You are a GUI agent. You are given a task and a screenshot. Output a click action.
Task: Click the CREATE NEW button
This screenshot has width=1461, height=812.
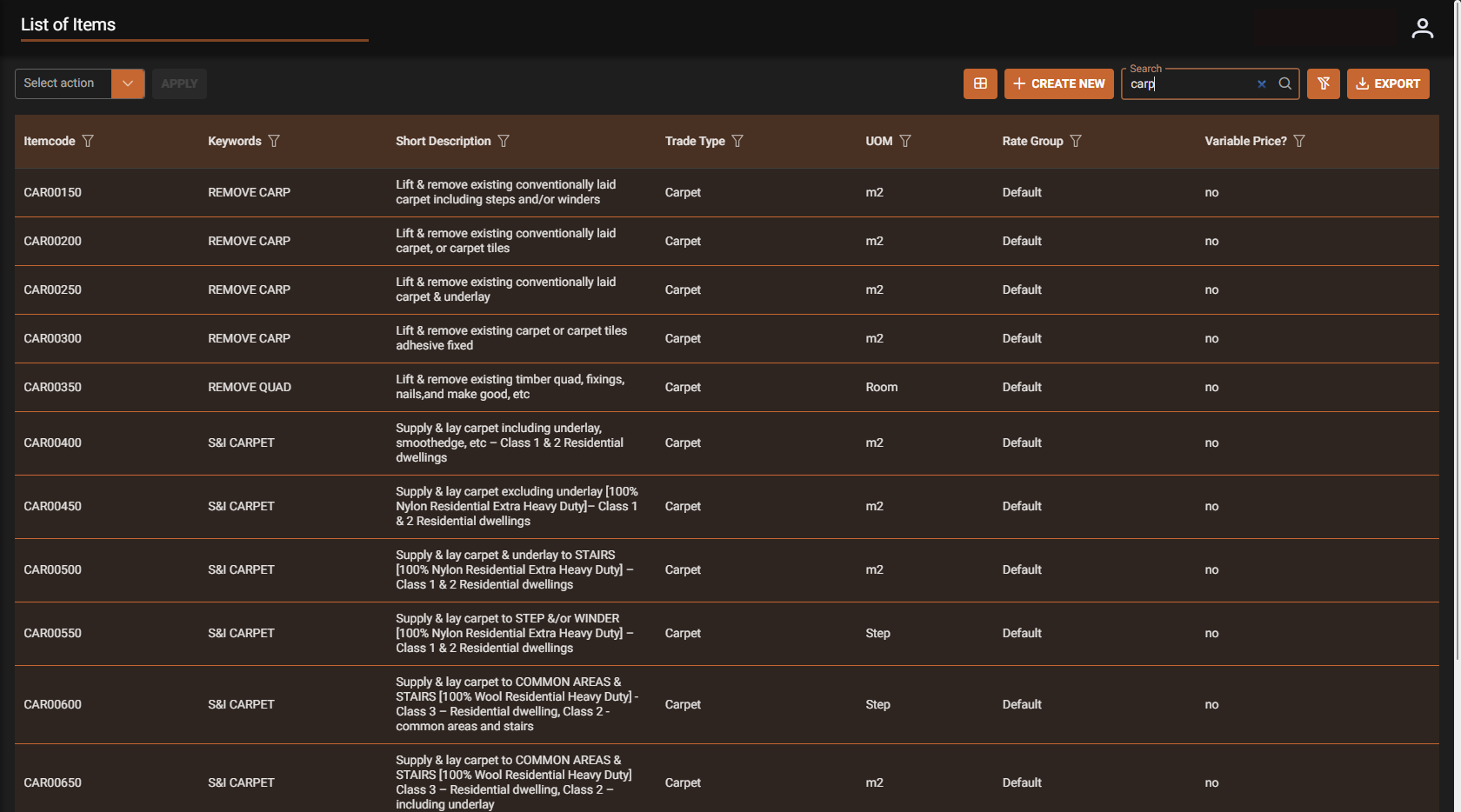(x=1058, y=83)
